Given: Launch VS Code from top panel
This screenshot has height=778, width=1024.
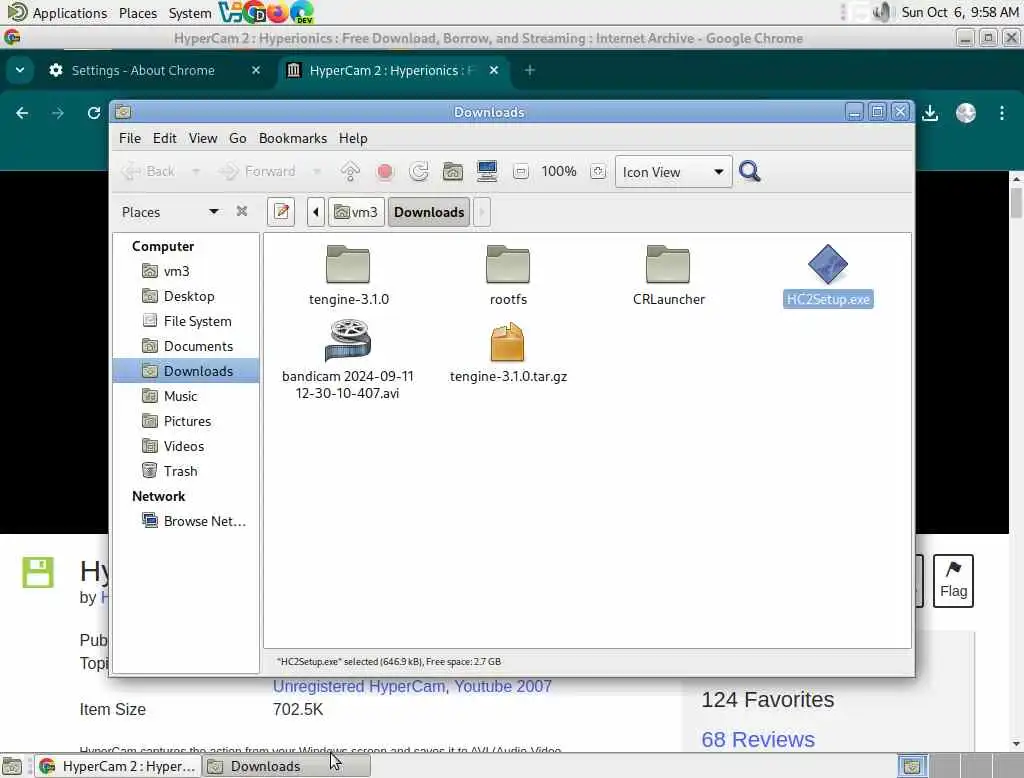Looking at the screenshot, I should 230,12.
